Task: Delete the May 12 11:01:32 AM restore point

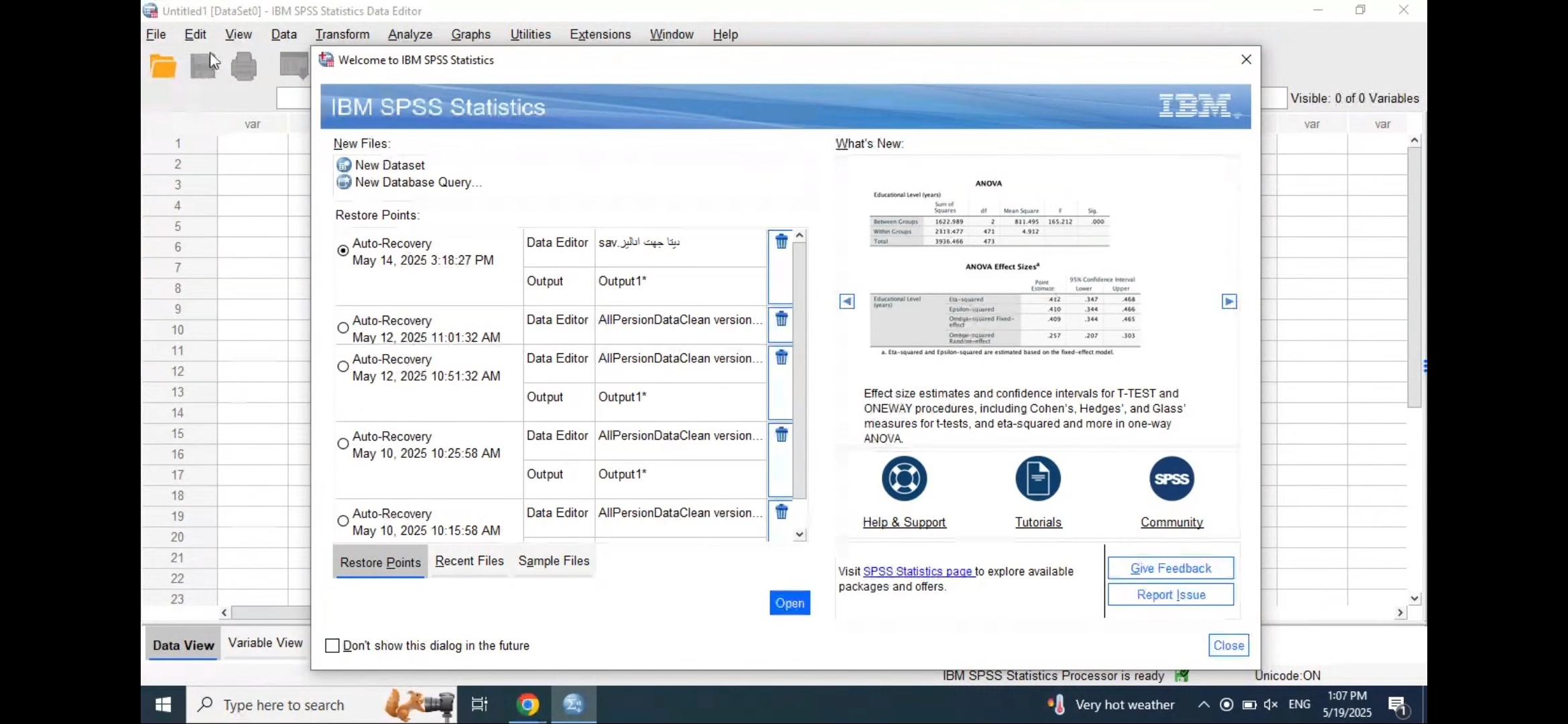Action: (x=781, y=318)
